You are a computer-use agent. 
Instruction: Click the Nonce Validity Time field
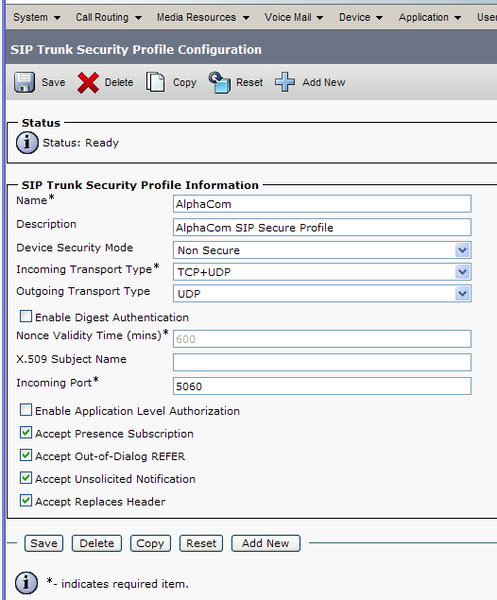pyautogui.click(x=322, y=339)
